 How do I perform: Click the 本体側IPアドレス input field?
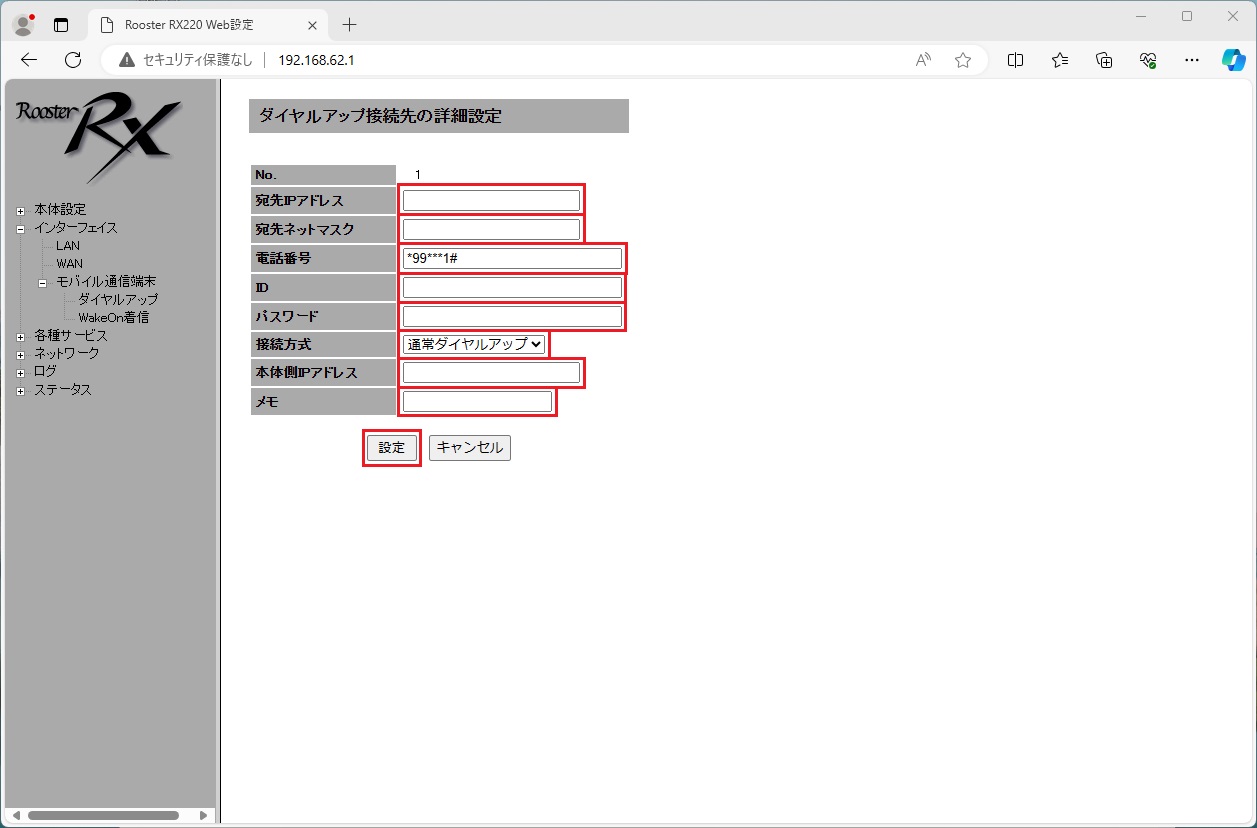point(491,373)
